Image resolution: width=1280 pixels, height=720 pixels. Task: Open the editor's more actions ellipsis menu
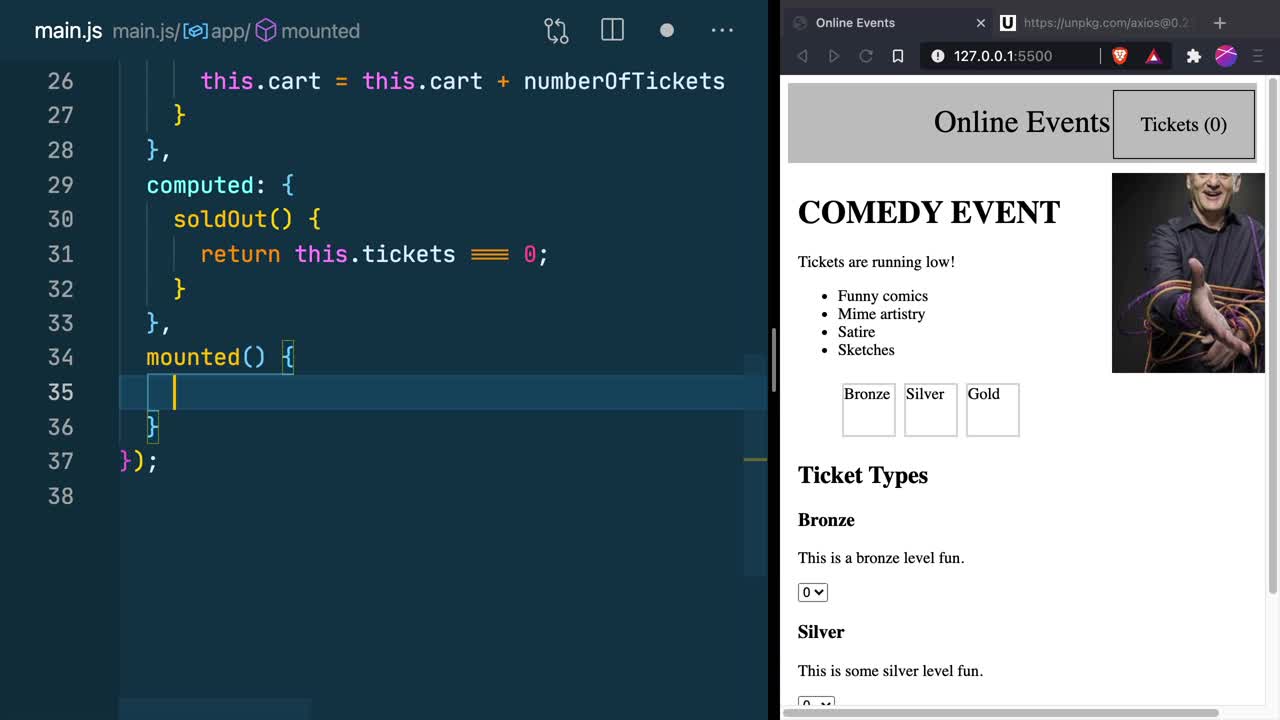pos(722,31)
